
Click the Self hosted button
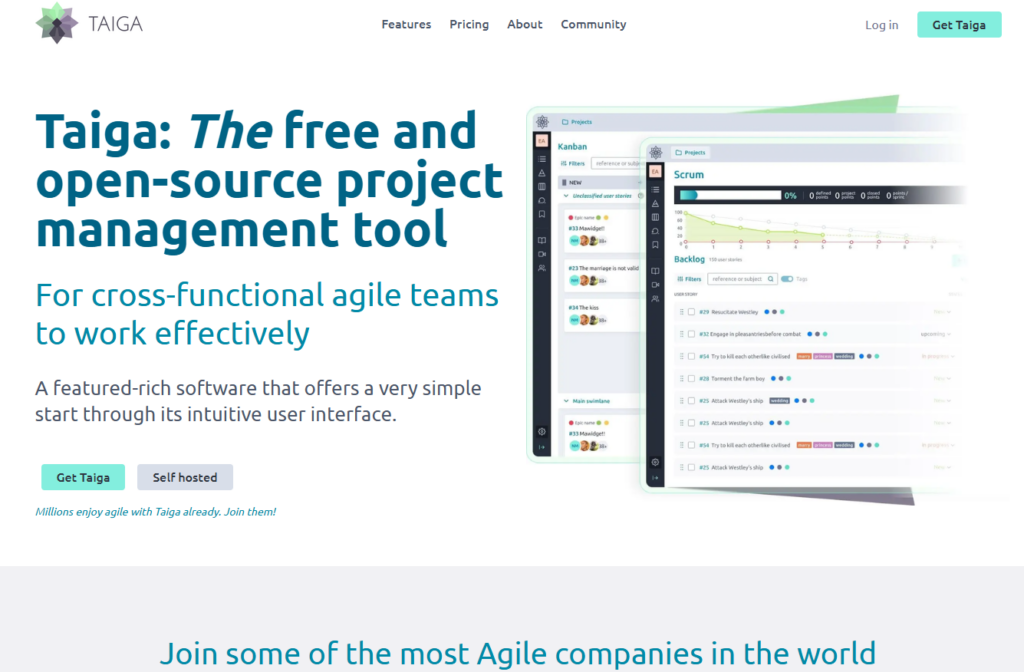coord(185,477)
